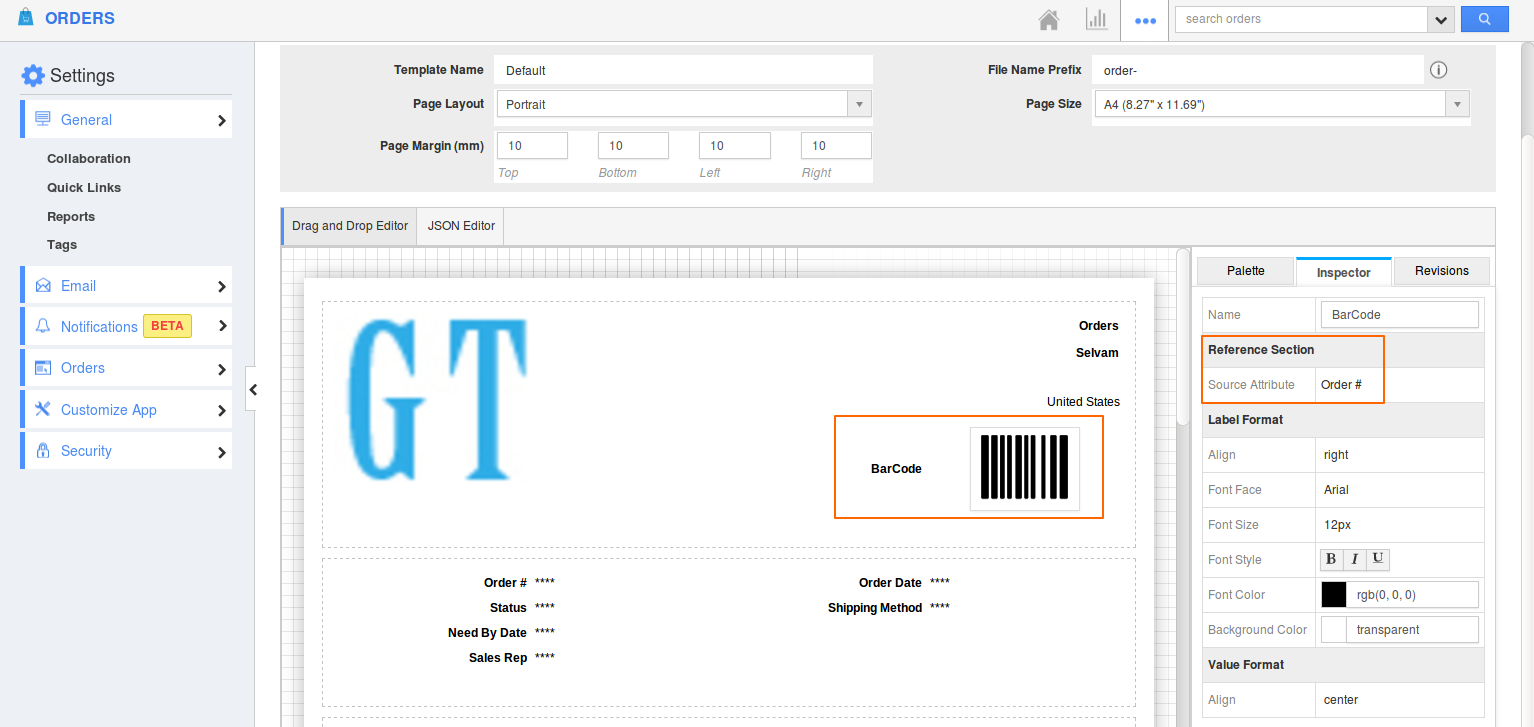Select the Shipping Method field label
The width and height of the screenshot is (1534, 727).
pos(874,608)
